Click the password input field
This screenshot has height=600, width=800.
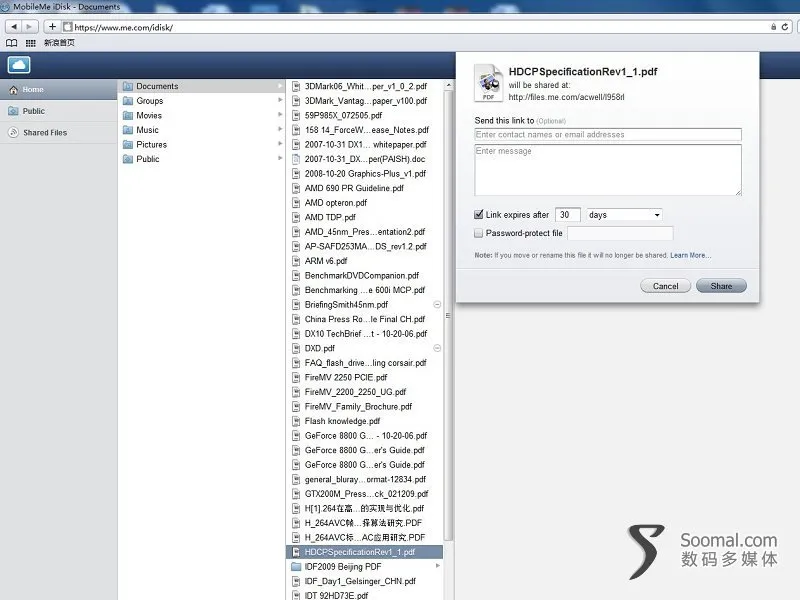620,233
